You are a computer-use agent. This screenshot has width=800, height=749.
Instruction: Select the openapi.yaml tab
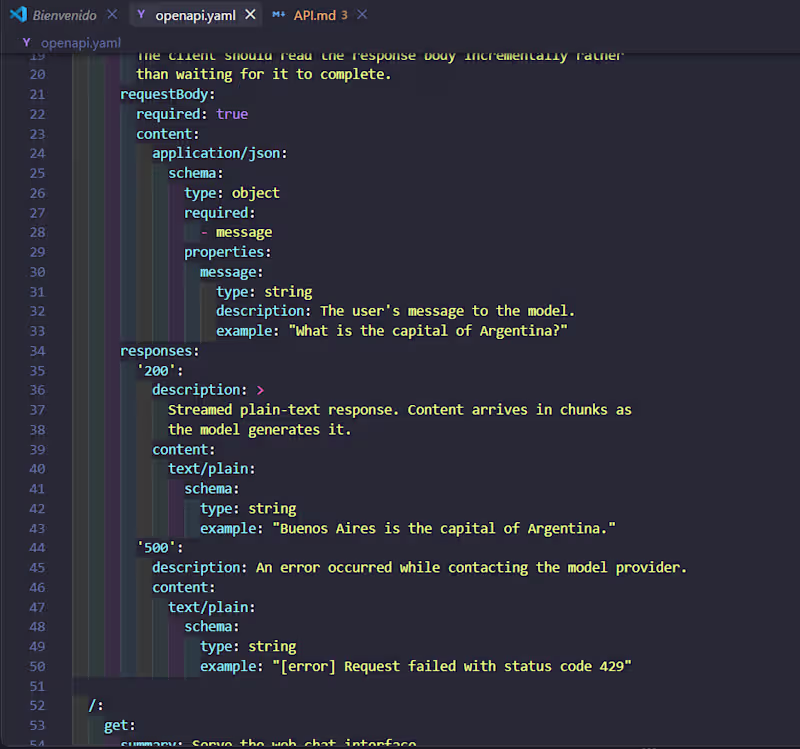point(195,15)
